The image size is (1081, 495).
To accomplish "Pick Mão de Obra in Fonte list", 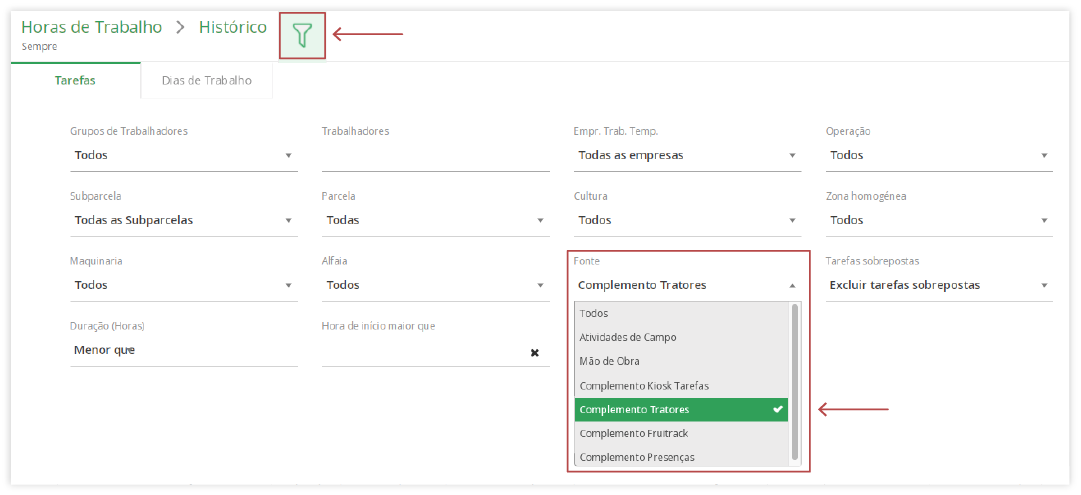I will click(681, 361).
